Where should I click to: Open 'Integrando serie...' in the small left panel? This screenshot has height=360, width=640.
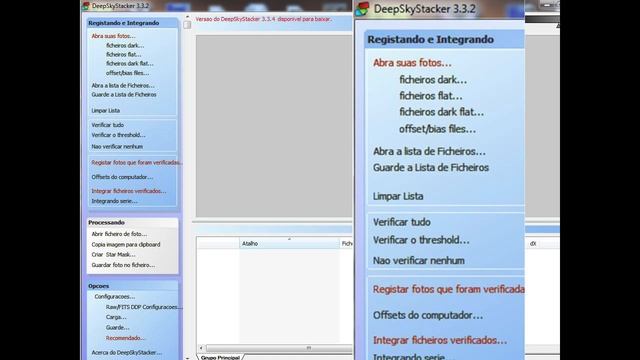[115, 201]
